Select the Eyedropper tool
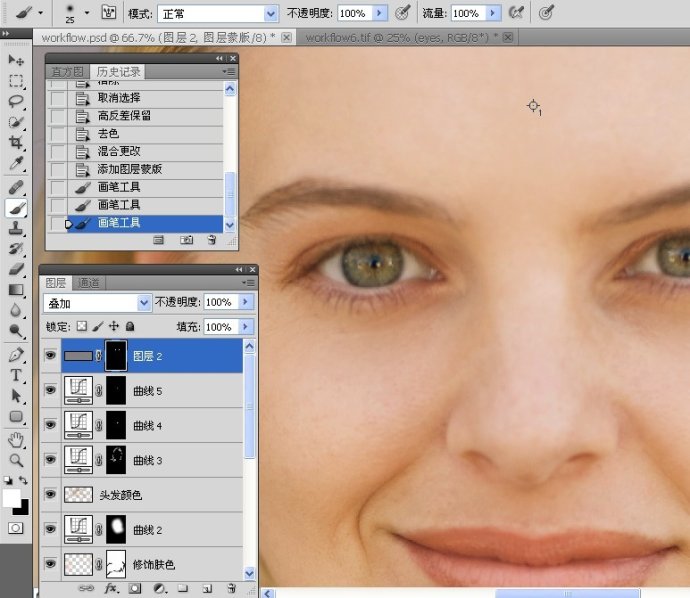Viewport: 690px width, 598px height. coord(16,163)
